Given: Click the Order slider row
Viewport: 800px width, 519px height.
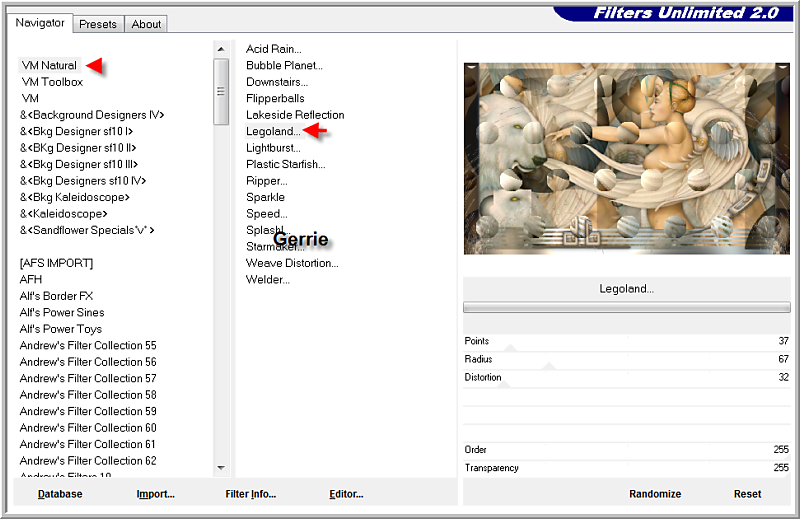Looking at the screenshot, I should (x=627, y=450).
